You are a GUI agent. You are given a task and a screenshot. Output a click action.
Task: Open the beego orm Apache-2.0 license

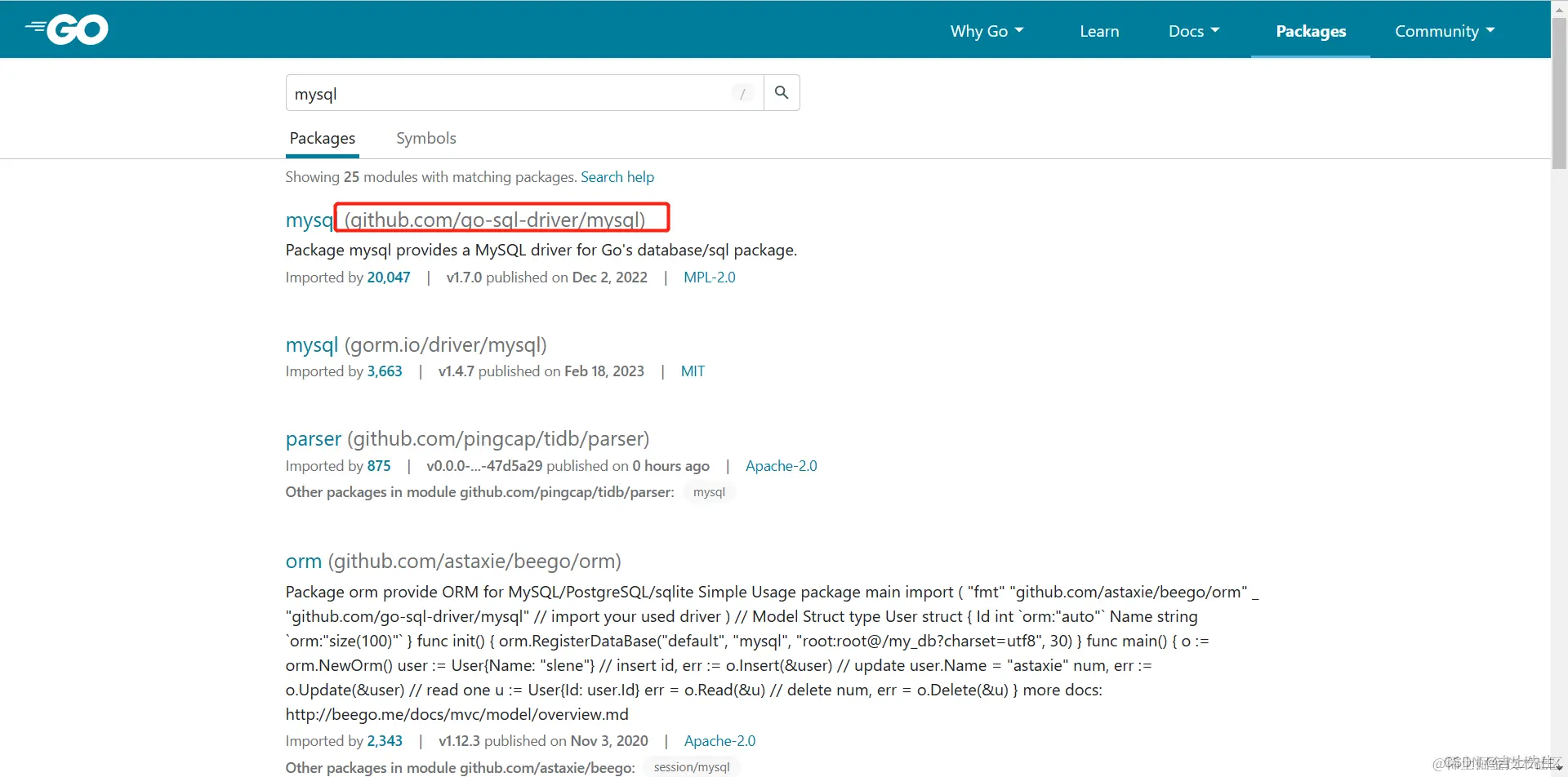point(720,741)
